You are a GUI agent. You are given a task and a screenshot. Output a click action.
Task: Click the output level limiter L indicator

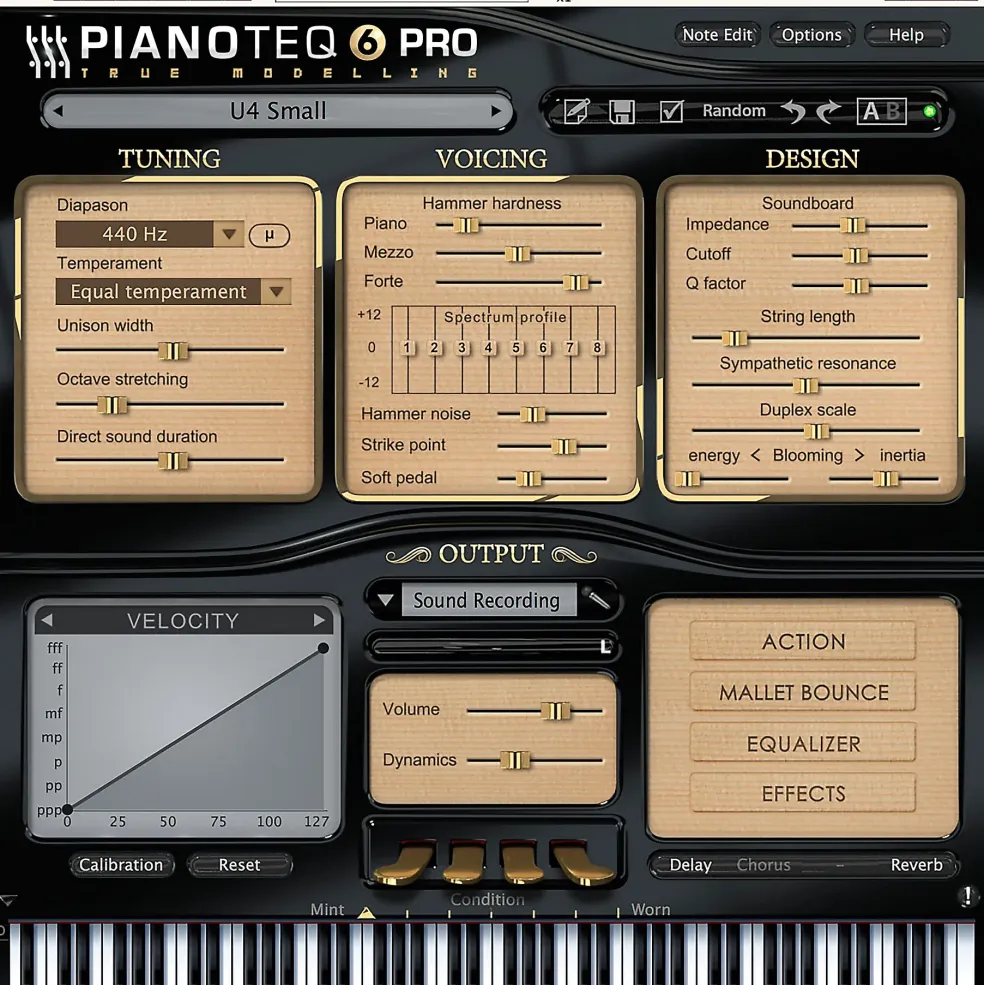(x=605, y=646)
